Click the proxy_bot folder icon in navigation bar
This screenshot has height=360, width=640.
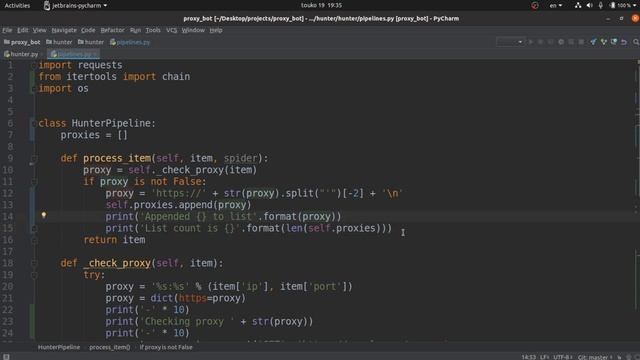tap(7, 42)
